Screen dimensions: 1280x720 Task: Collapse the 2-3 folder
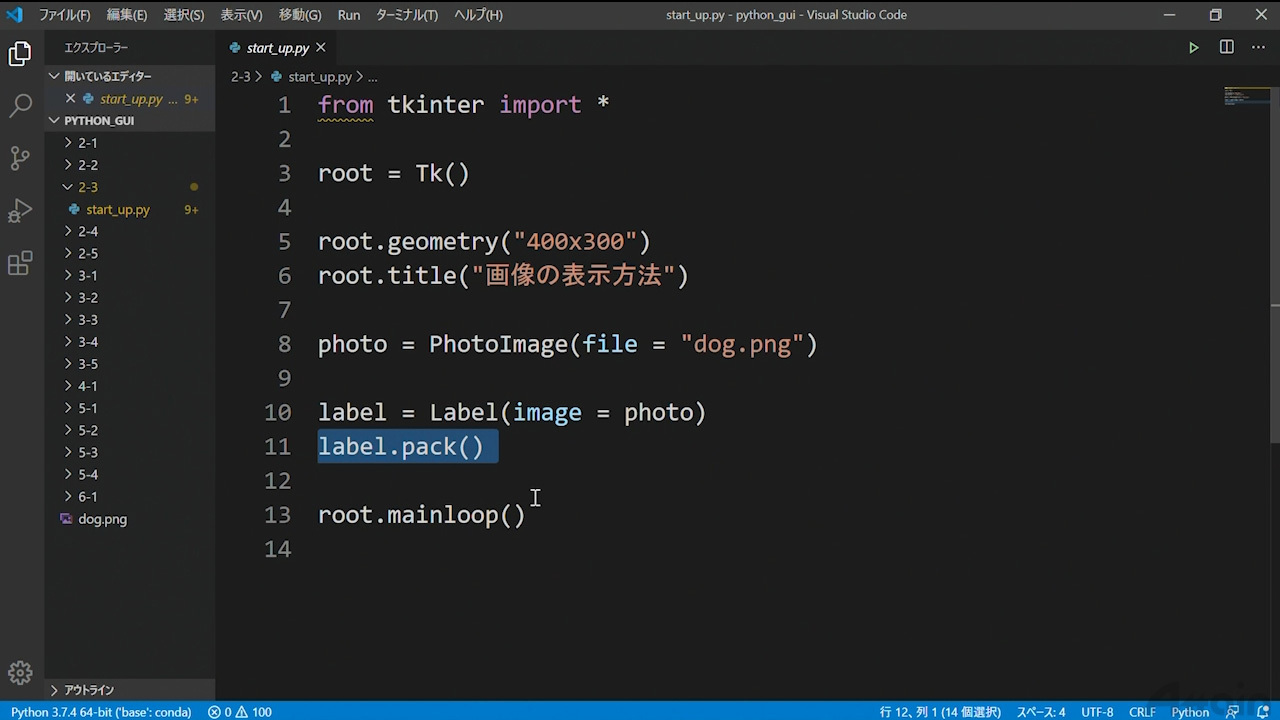(88, 187)
